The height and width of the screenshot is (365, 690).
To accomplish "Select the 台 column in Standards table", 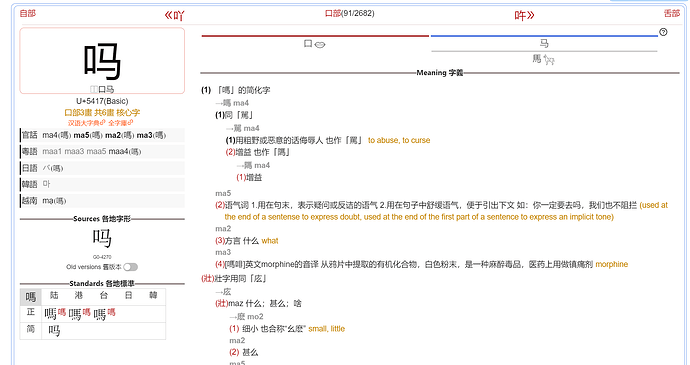I will click(103, 295).
